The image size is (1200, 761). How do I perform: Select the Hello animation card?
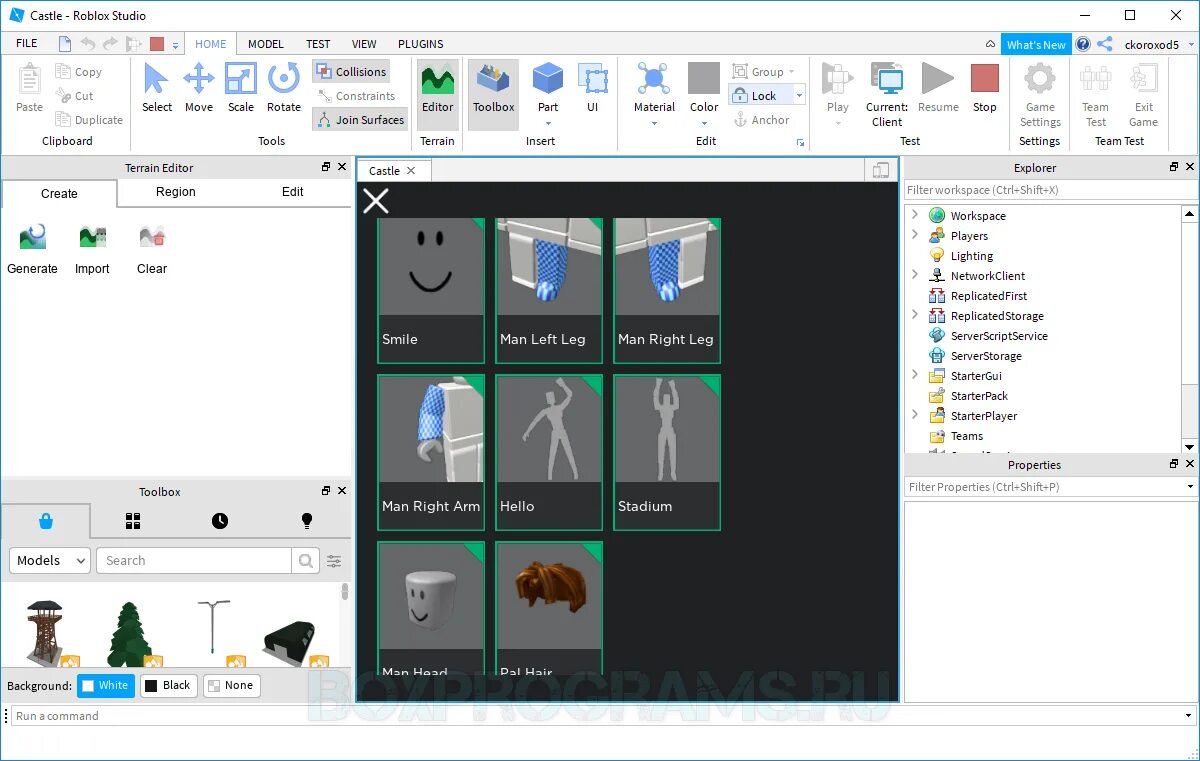tap(549, 453)
